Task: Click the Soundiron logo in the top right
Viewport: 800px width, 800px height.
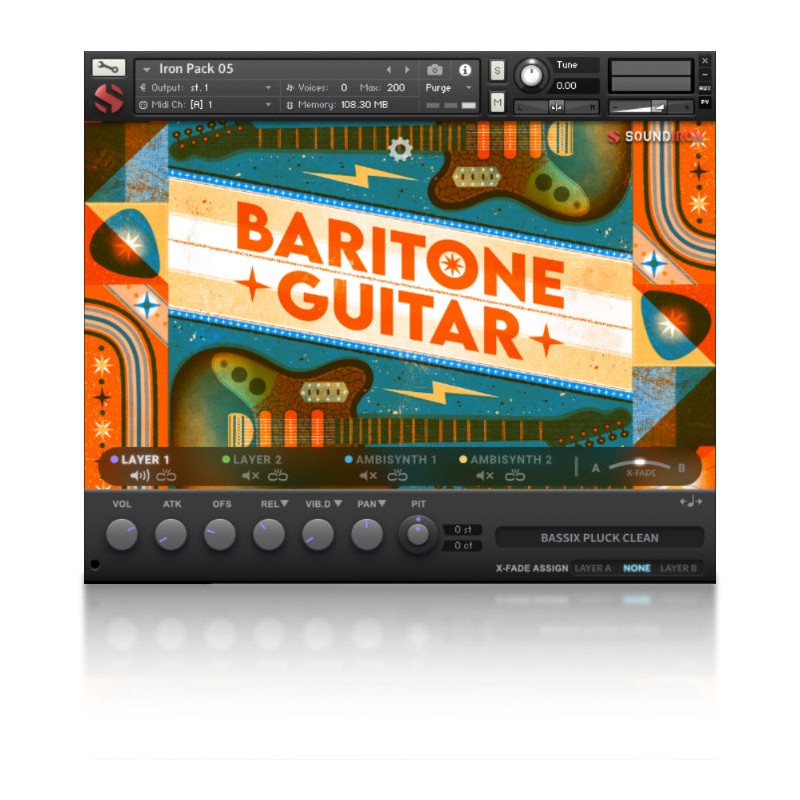Action: pyautogui.click(x=660, y=137)
